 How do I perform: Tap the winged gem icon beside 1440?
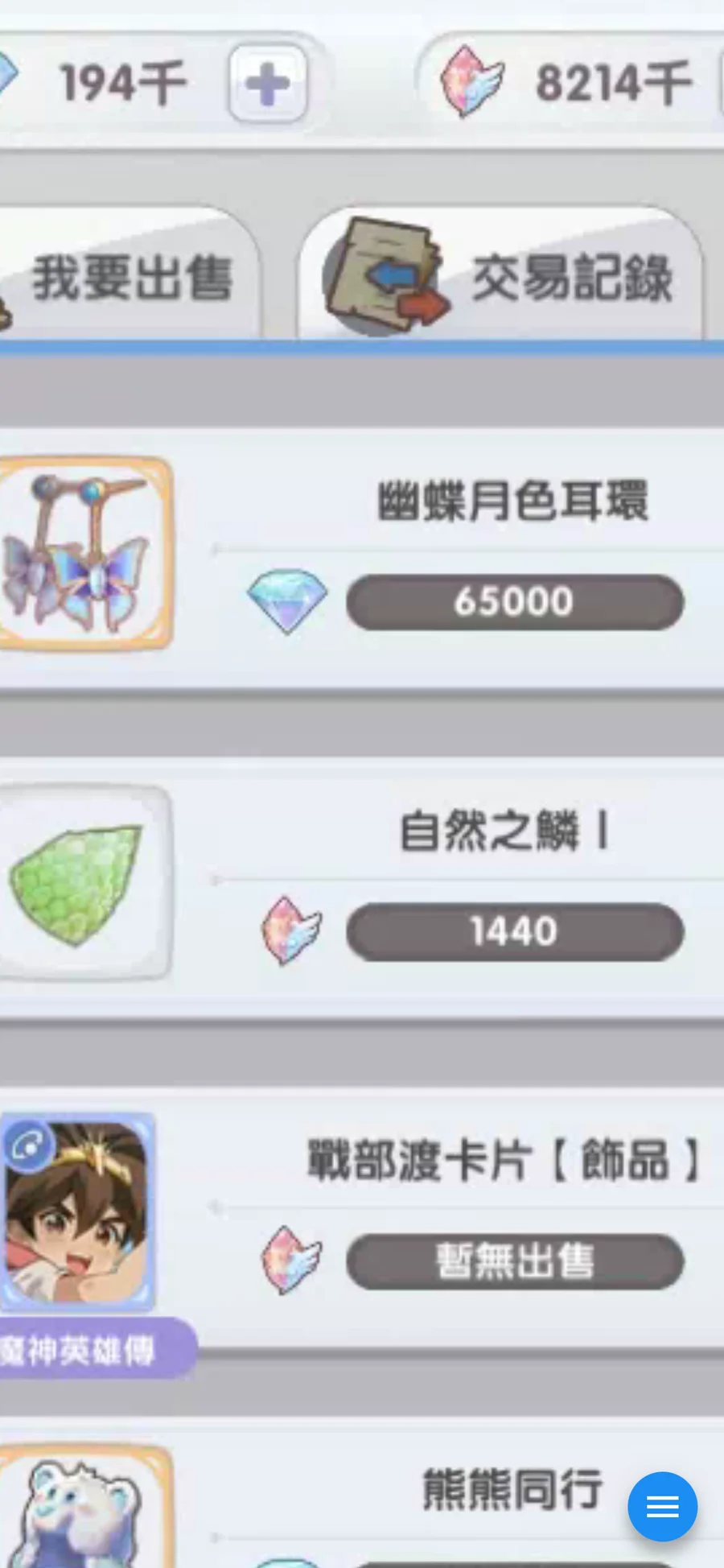pyautogui.click(x=290, y=931)
